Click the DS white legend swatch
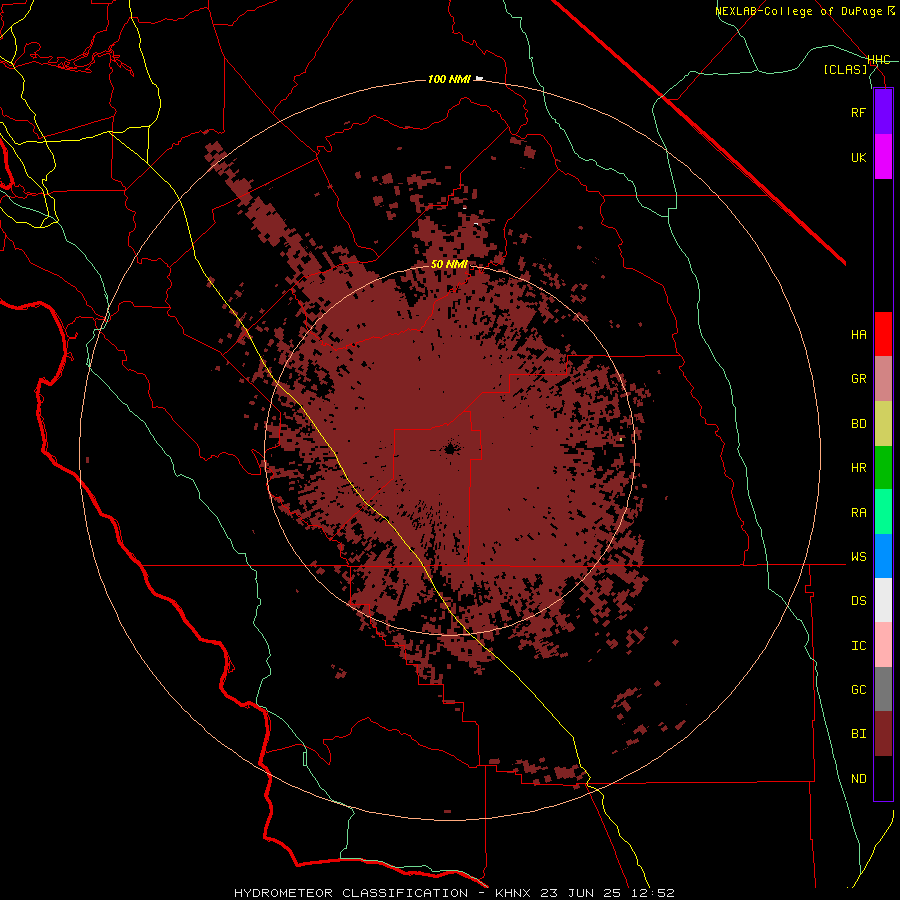The image size is (900, 900). 883,600
